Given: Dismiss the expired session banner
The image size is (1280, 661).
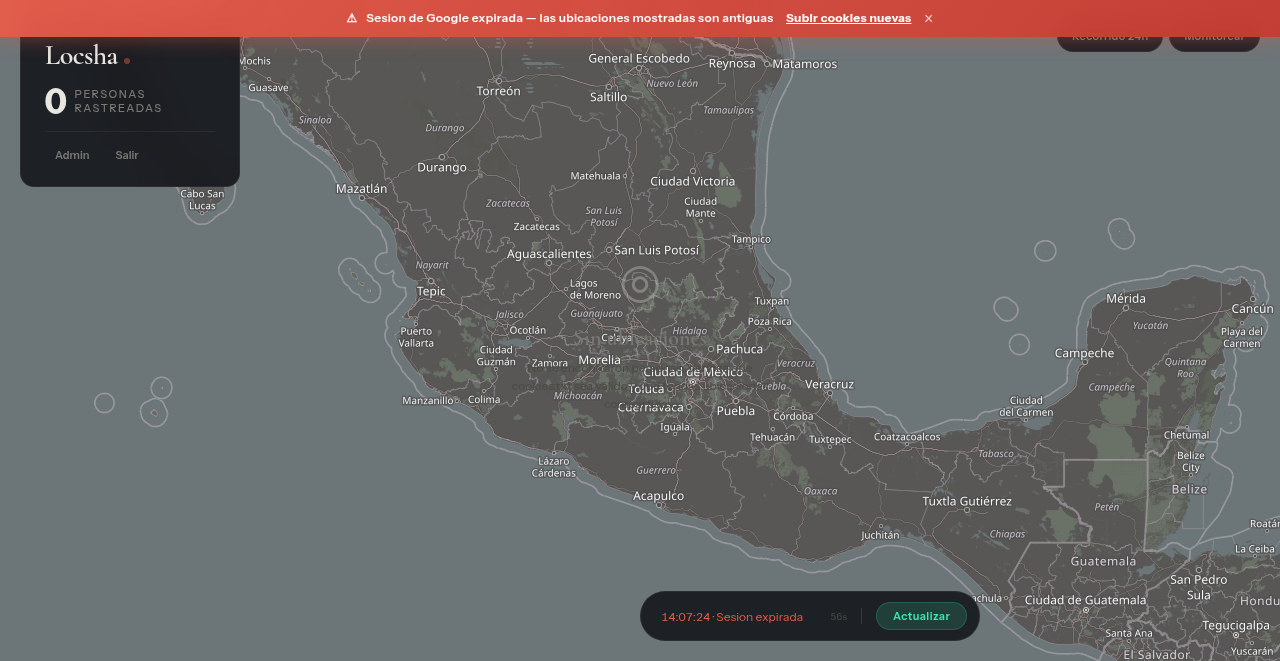Looking at the screenshot, I should coord(928,18).
